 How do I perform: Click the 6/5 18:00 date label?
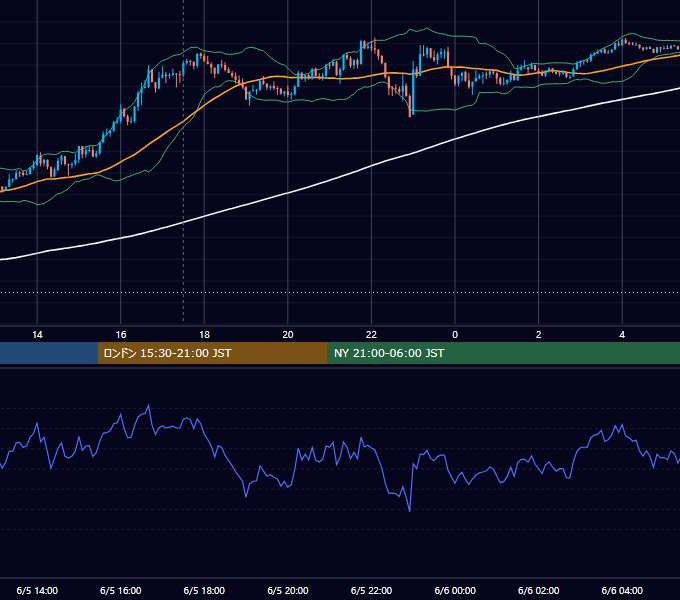click(x=204, y=590)
